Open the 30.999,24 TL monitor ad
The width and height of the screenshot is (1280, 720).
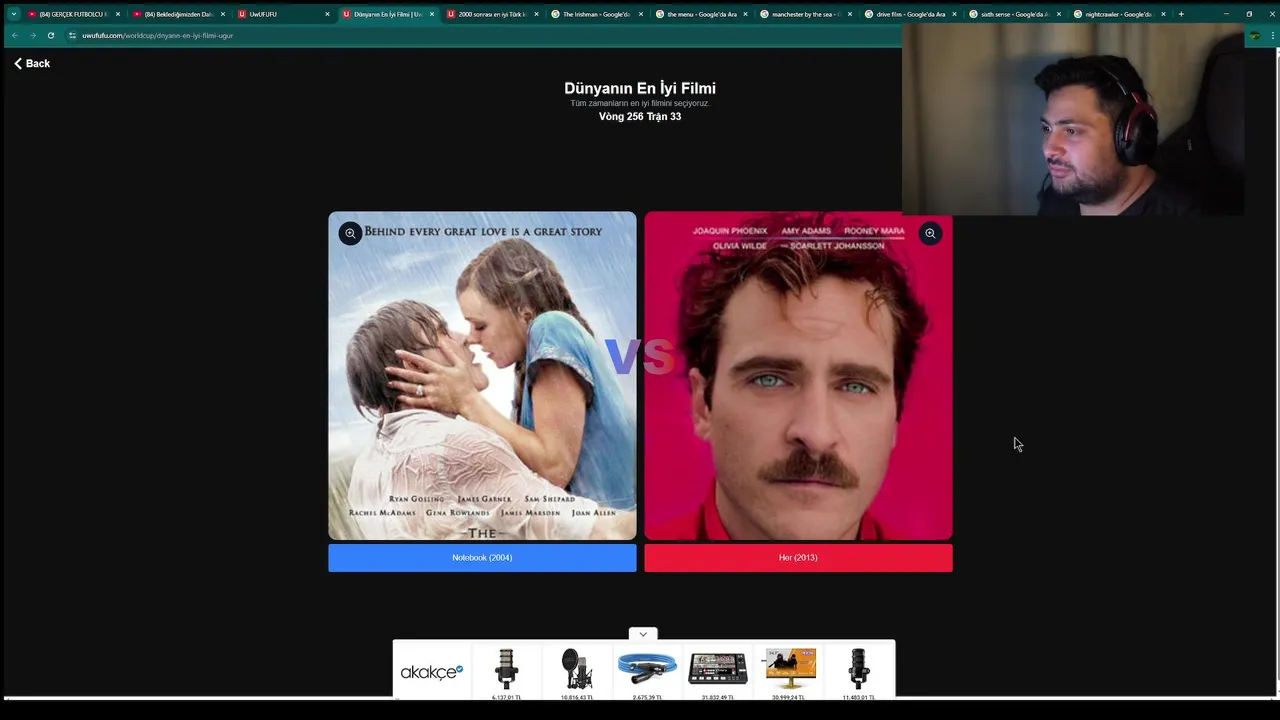(788, 672)
